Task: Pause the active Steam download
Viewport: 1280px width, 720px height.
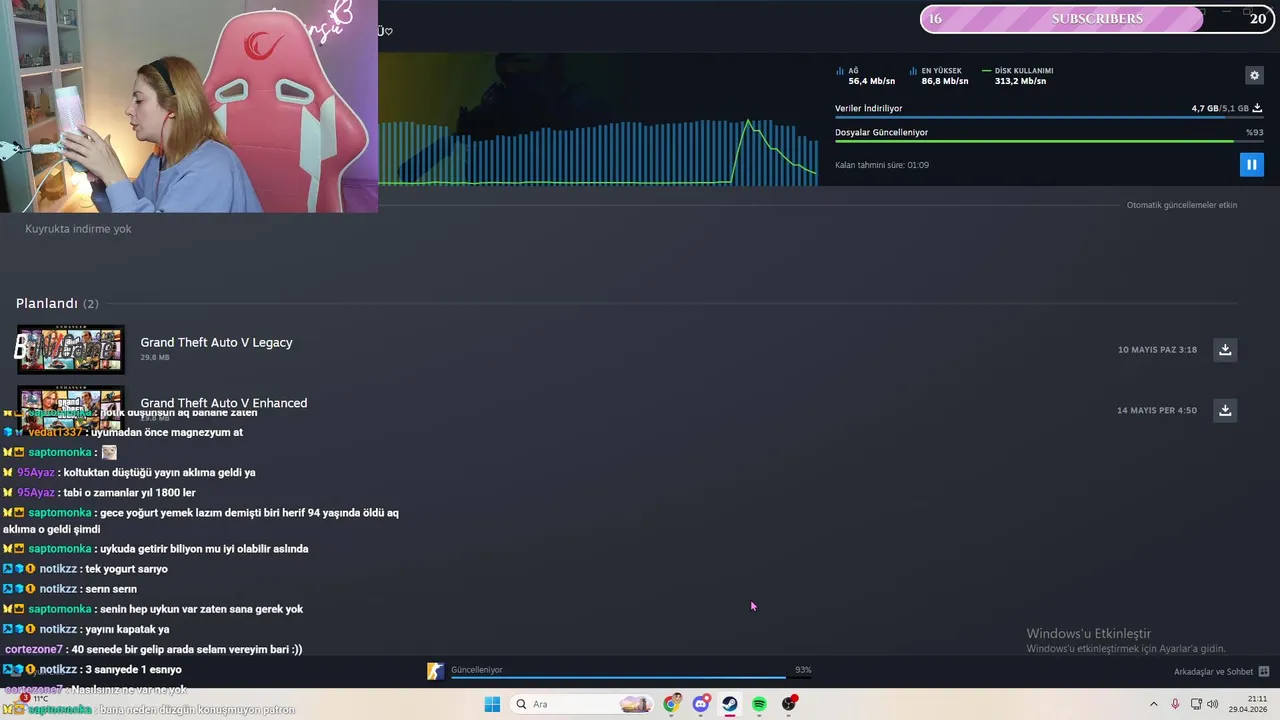Action: [x=1251, y=164]
